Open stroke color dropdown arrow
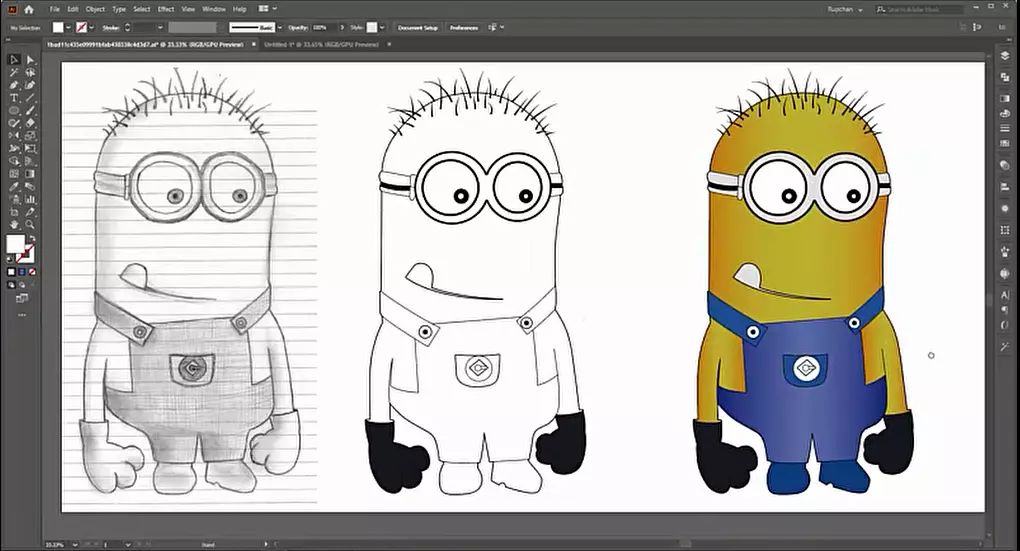This screenshot has width=1020, height=551. click(x=92, y=27)
